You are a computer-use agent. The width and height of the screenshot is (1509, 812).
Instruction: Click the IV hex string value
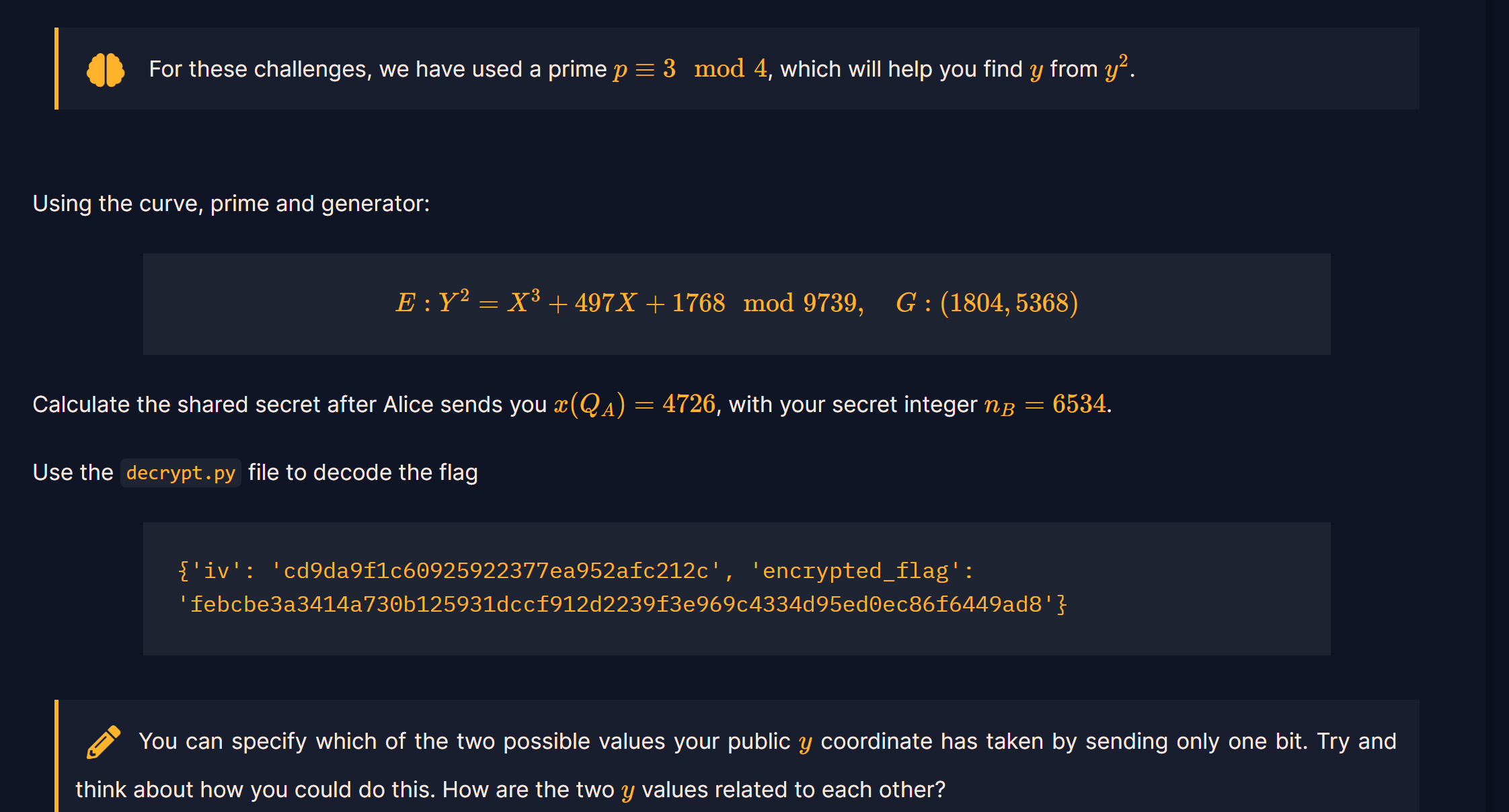pyautogui.click(x=496, y=571)
